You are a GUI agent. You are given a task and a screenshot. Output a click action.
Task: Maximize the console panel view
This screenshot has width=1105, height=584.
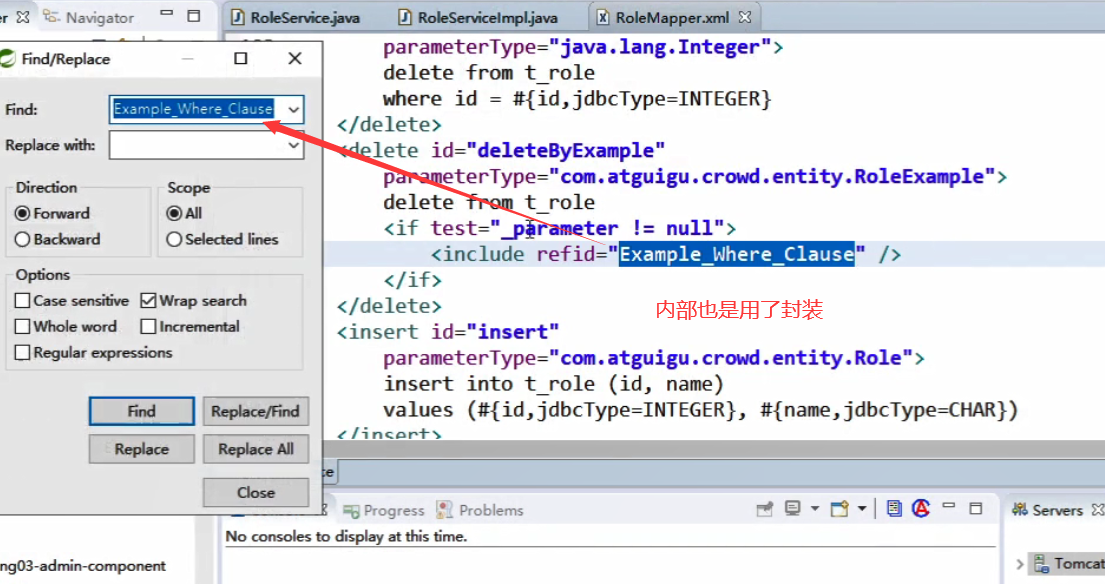(x=976, y=508)
